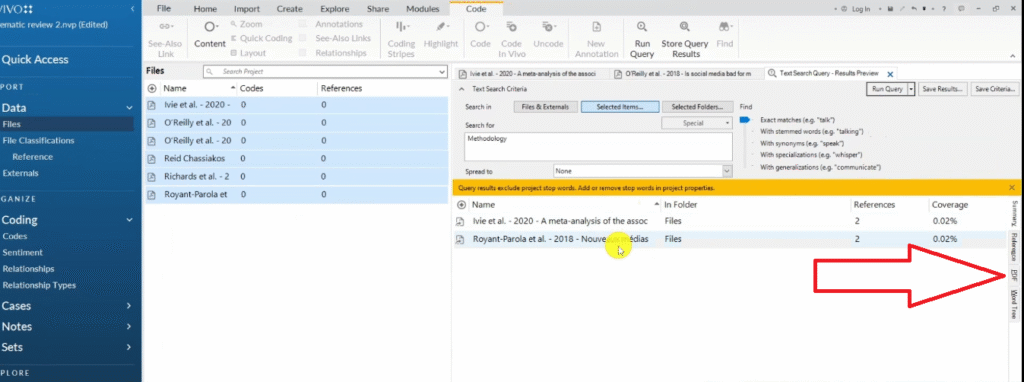
Task: Click New Annotation ribbon button
Action: pos(596,38)
